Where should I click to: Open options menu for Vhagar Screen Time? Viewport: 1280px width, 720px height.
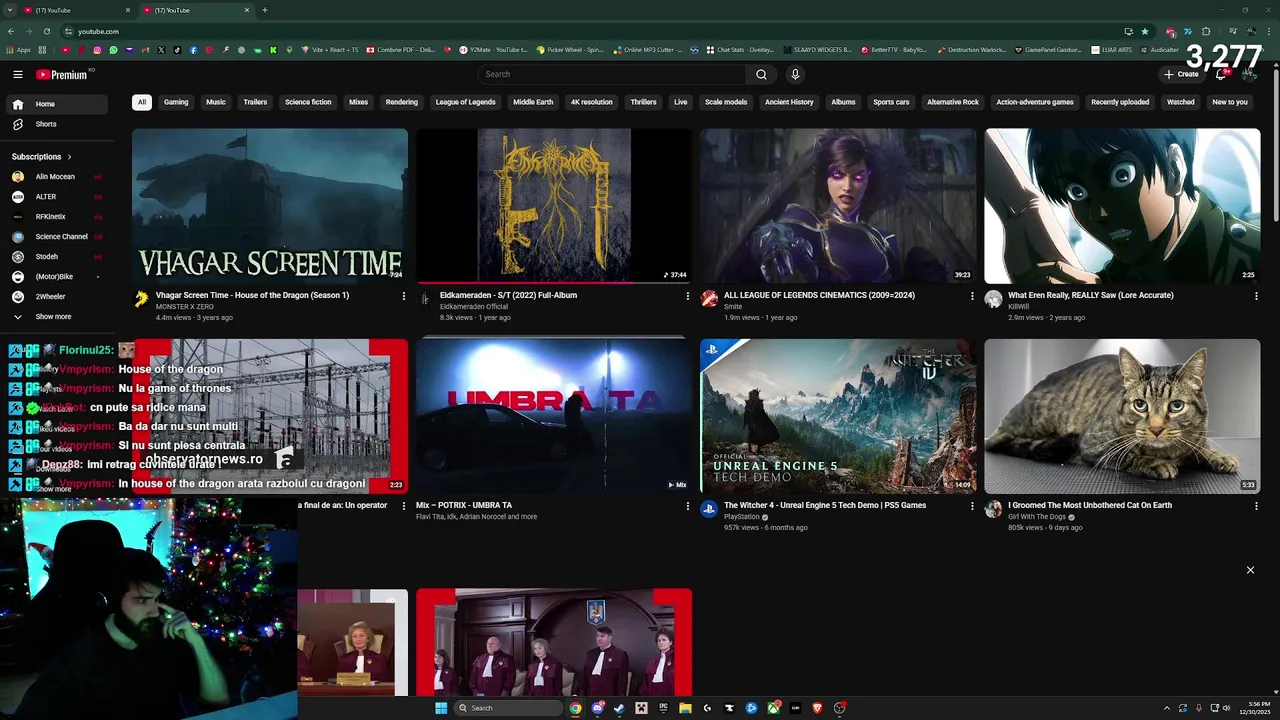pyautogui.click(x=403, y=296)
